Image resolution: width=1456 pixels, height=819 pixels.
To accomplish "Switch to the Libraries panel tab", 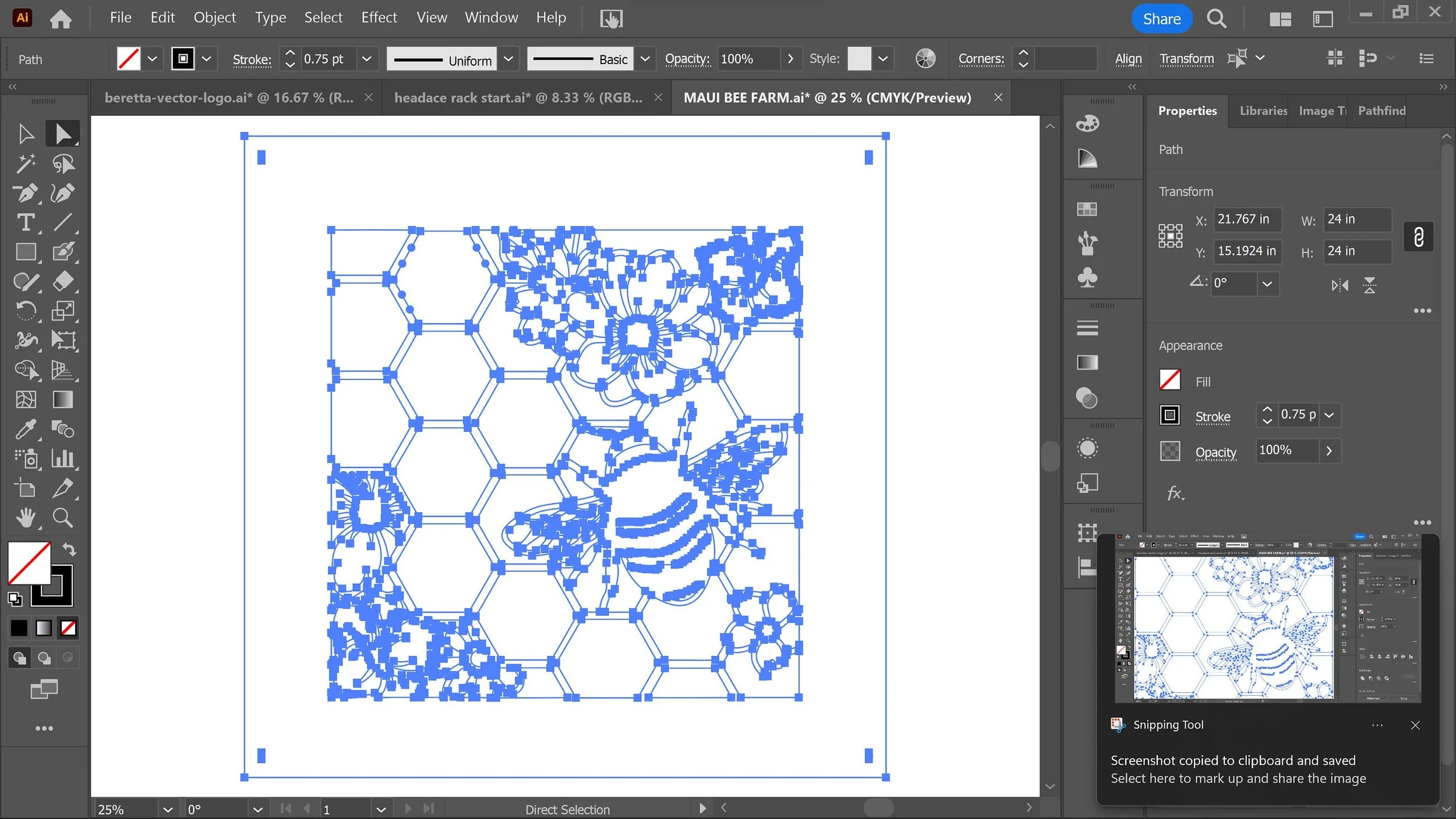I will [x=1263, y=111].
